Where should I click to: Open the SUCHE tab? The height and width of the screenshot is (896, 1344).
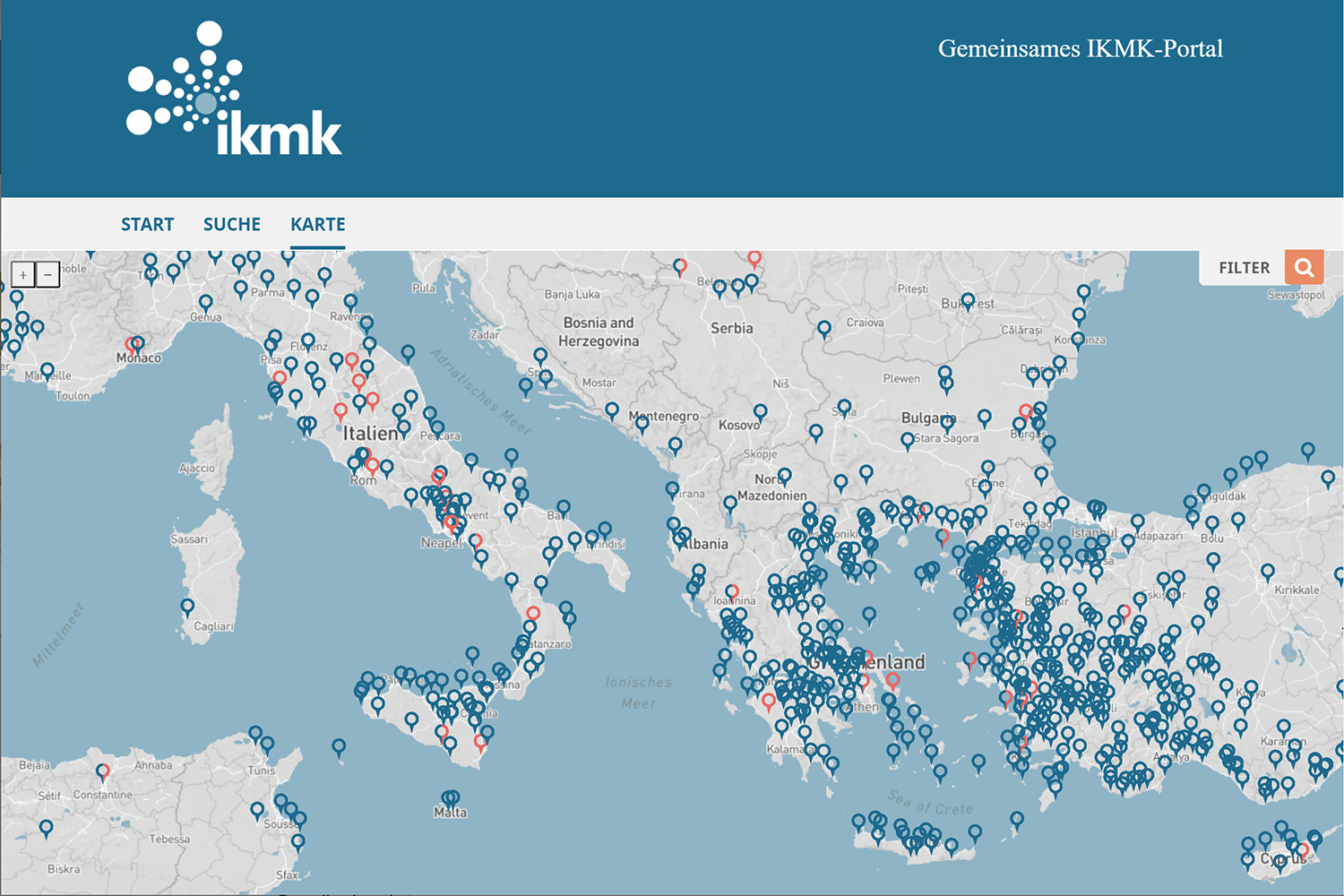[232, 224]
